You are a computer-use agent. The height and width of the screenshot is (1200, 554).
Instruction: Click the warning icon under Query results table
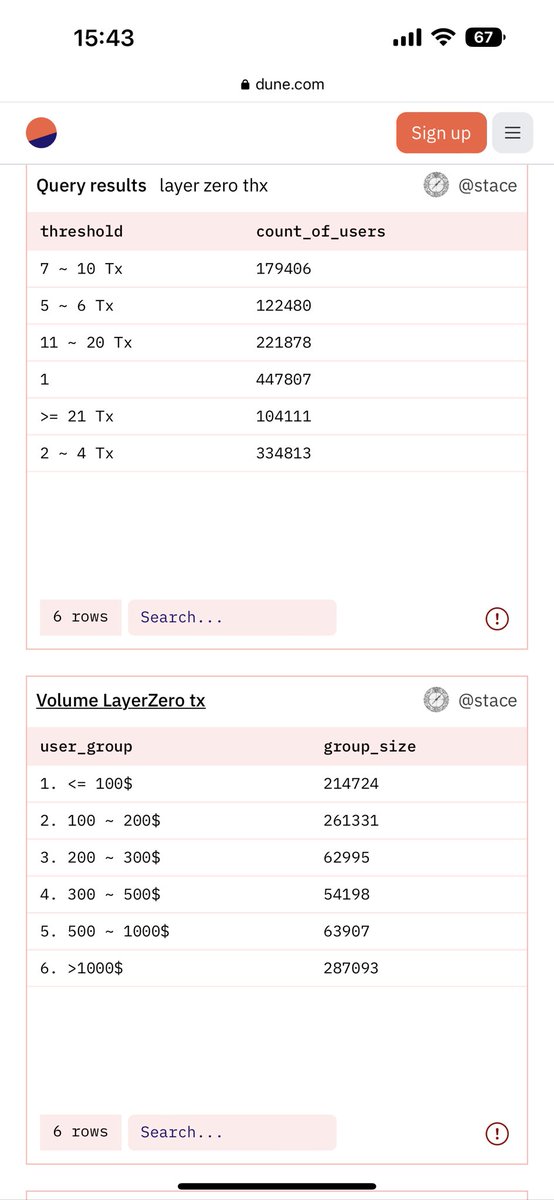[497, 618]
